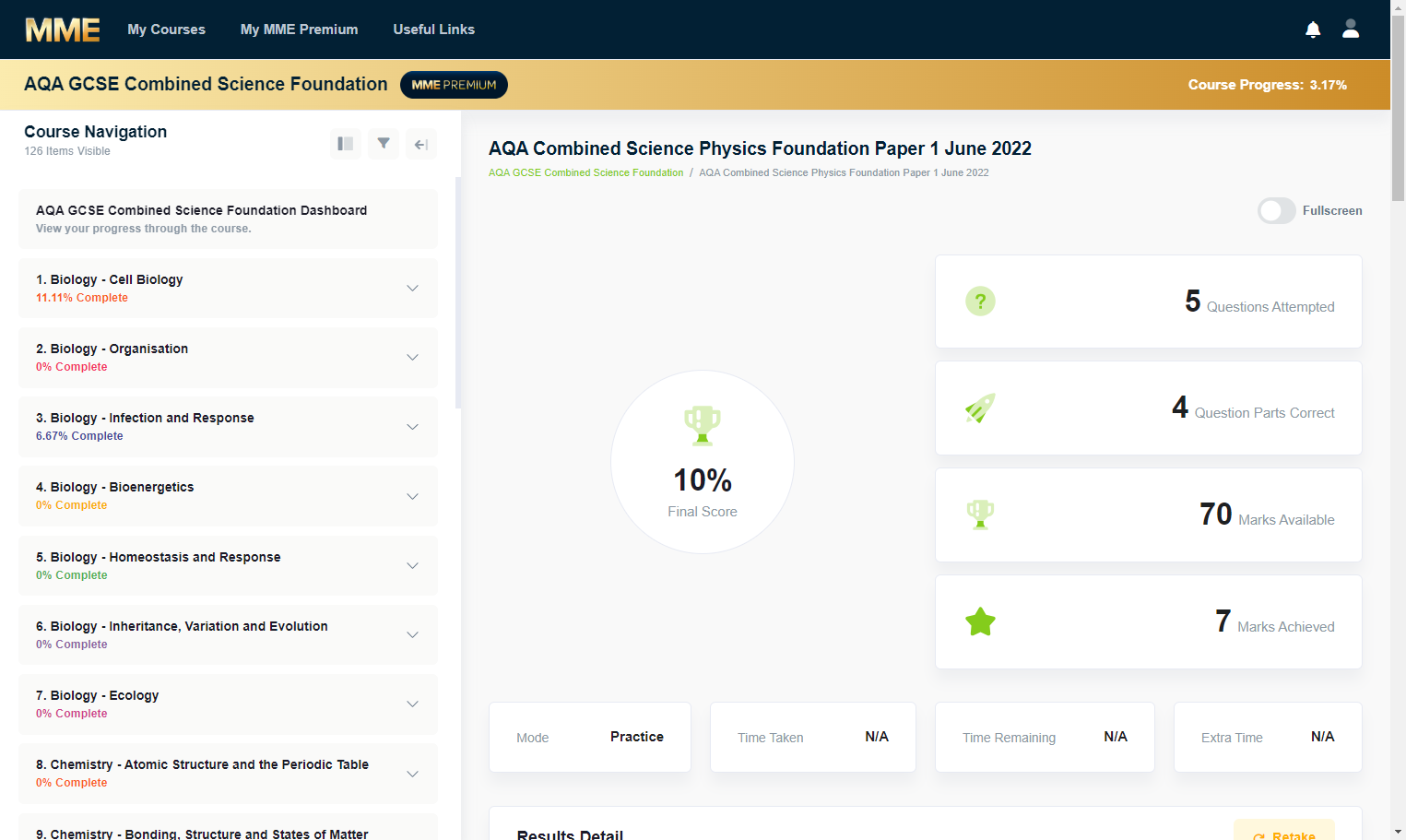Go to My MME Premium page
The height and width of the screenshot is (840, 1406).
pyautogui.click(x=300, y=30)
